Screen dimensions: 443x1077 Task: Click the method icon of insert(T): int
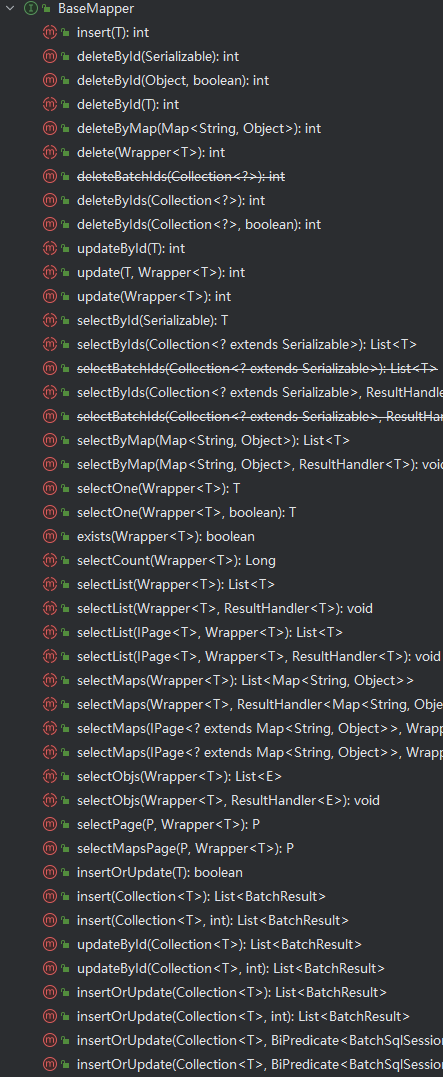click(x=49, y=32)
